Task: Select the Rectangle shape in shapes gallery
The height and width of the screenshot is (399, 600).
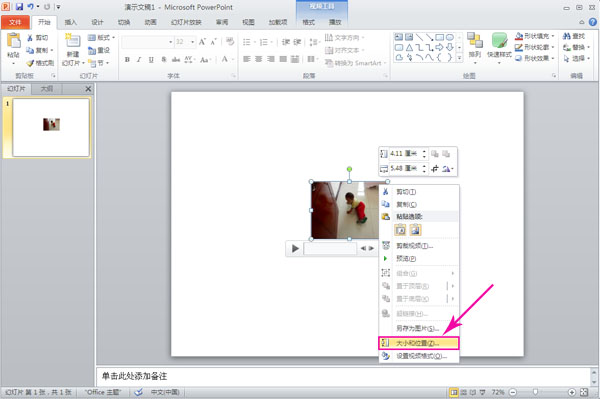Action: coord(440,37)
